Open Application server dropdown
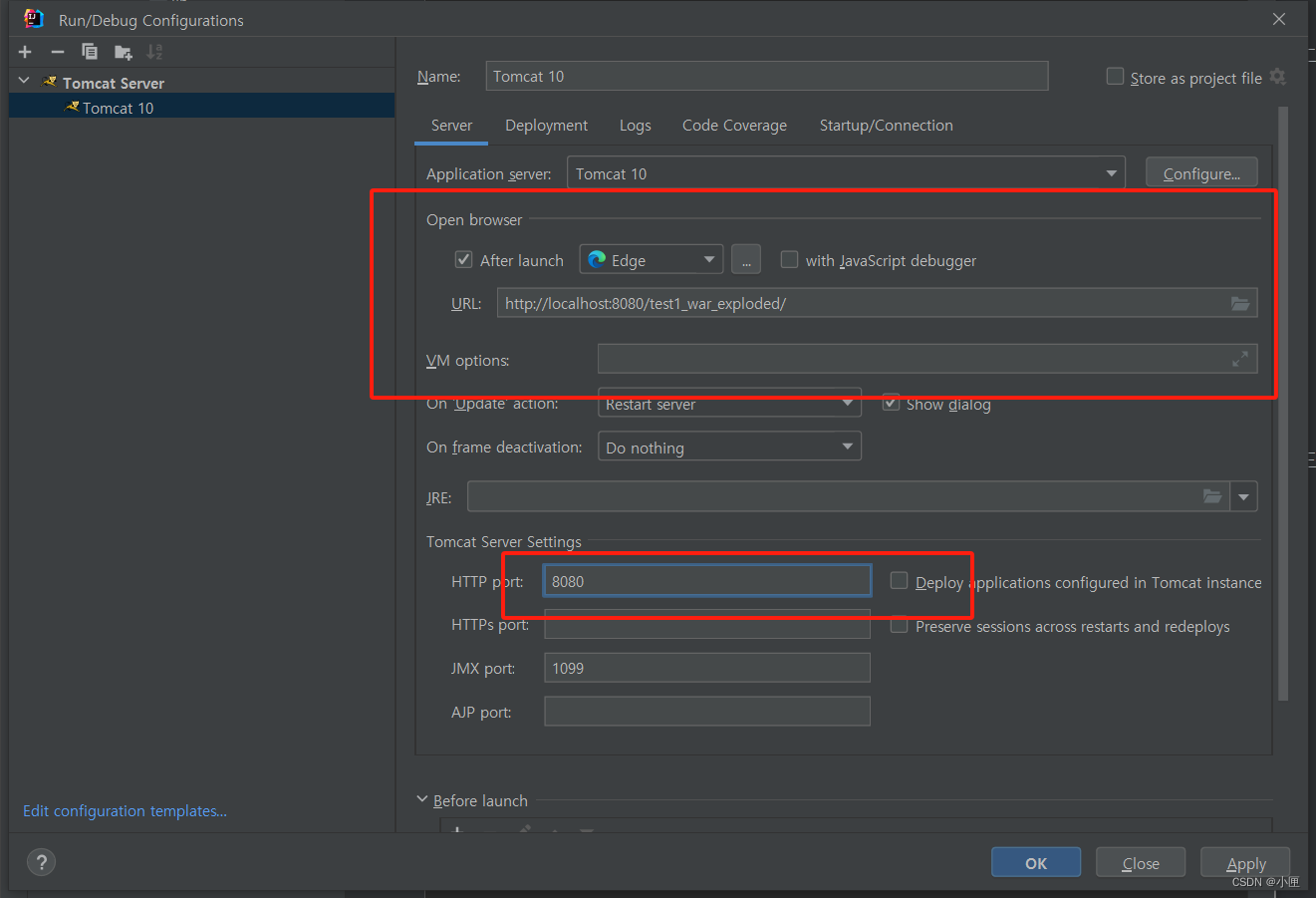Image resolution: width=1316 pixels, height=898 pixels. (x=846, y=173)
